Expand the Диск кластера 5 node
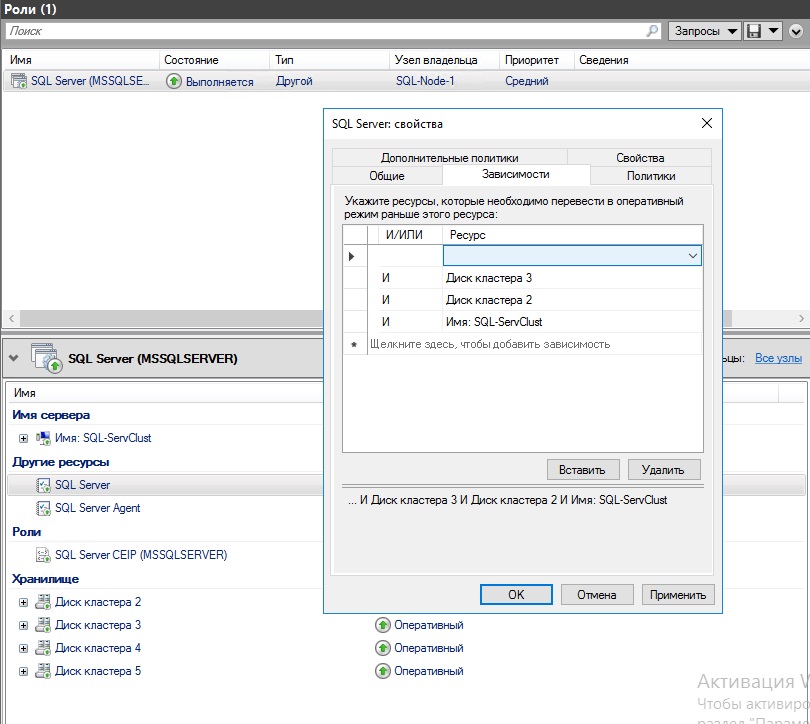Viewport: 810px width, 724px height. (x=23, y=671)
